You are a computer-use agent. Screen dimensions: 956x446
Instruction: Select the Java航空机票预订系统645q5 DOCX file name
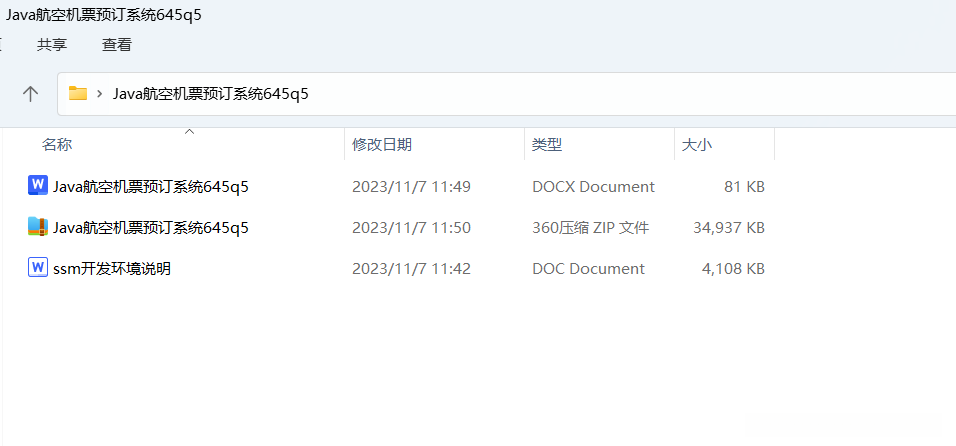coord(150,186)
